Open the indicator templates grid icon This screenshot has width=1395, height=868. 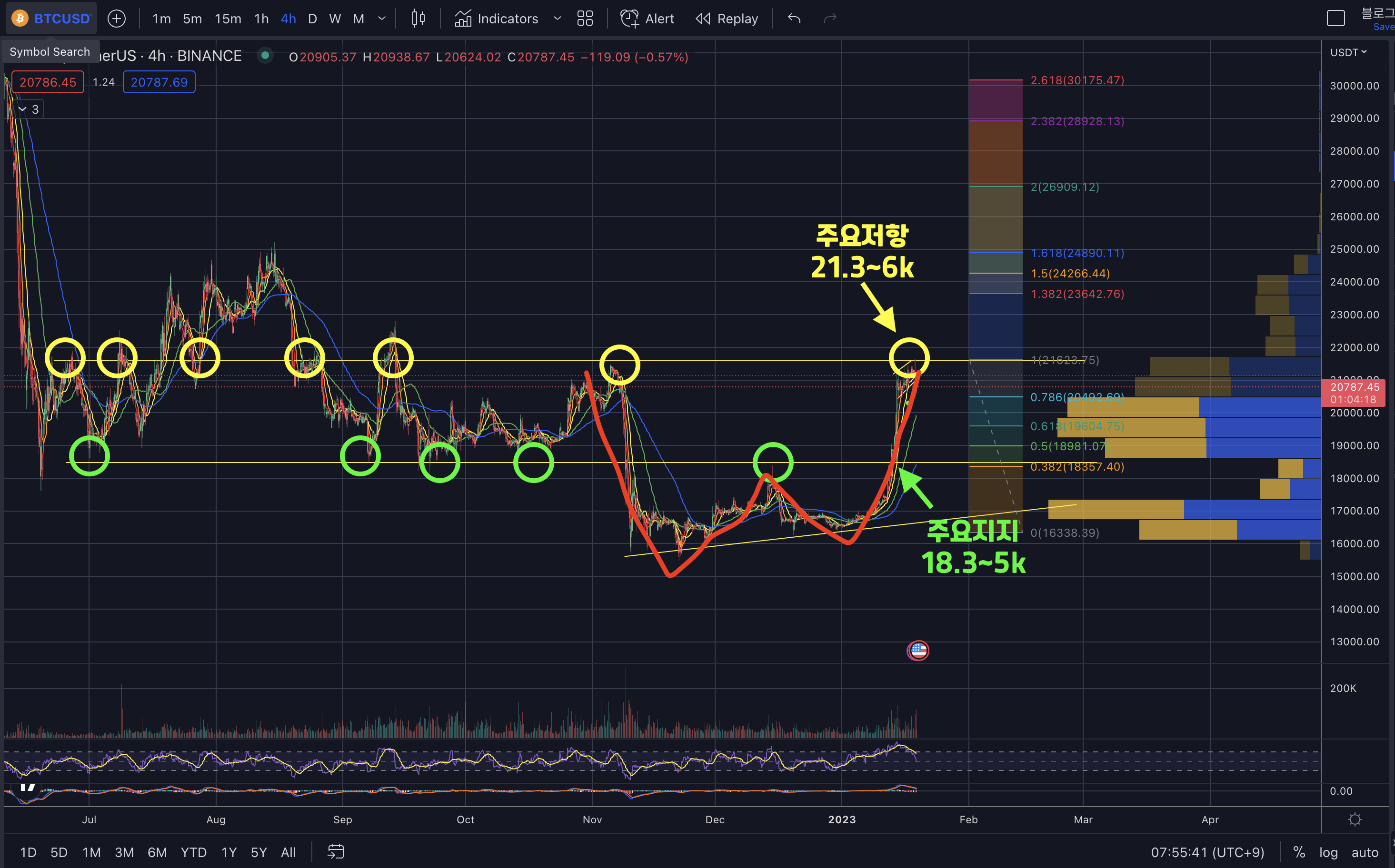click(x=585, y=19)
